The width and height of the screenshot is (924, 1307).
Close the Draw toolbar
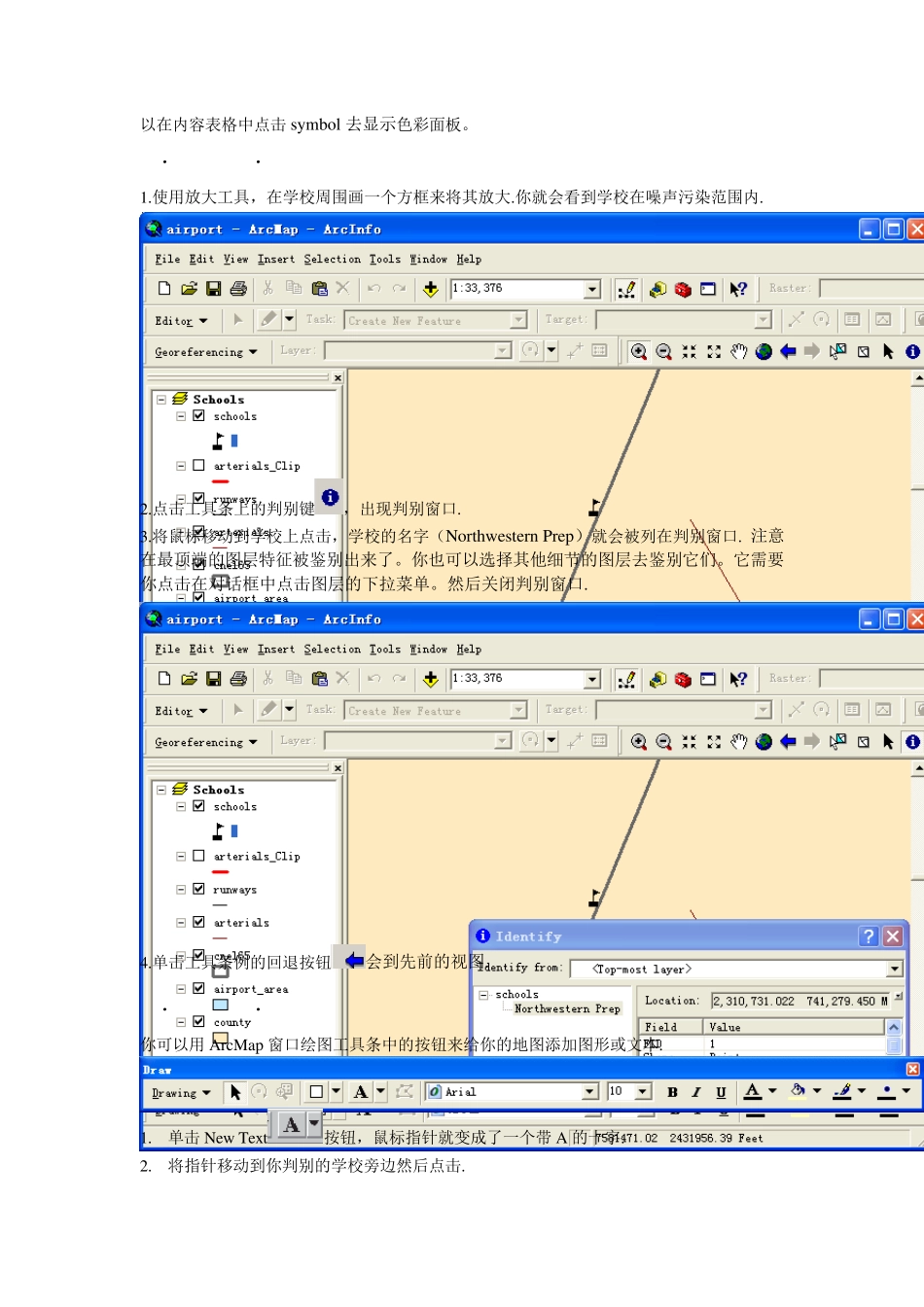912,1069
